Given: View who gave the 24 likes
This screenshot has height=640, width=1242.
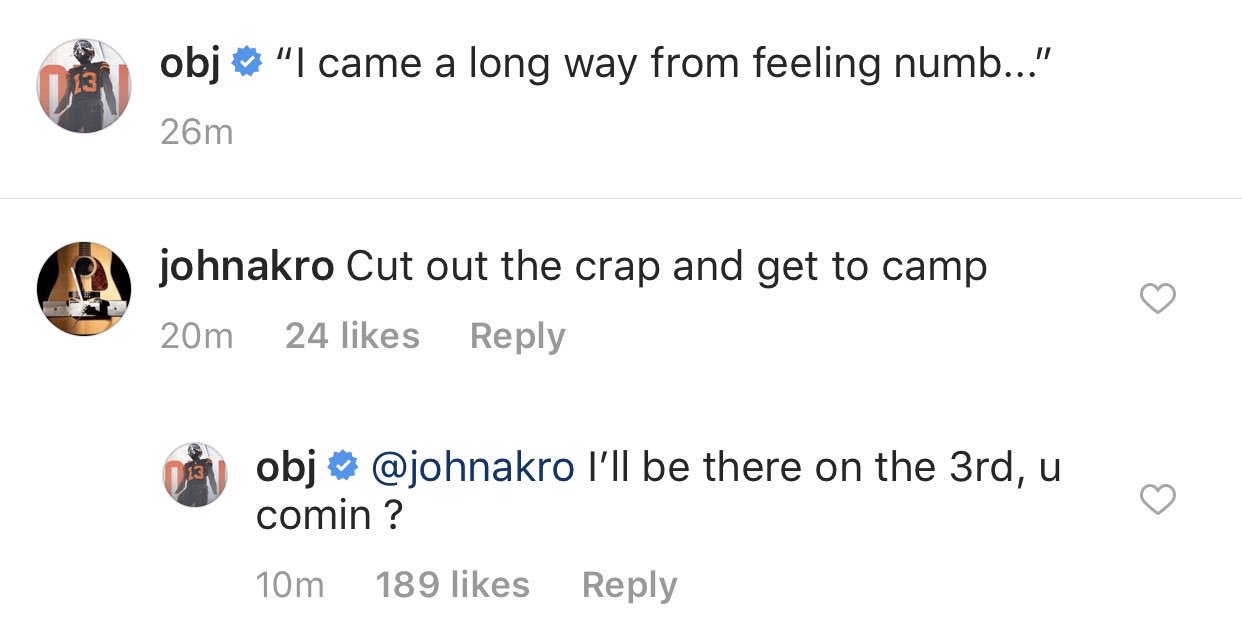Looking at the screenshot, I should click(x=352, y=336).
